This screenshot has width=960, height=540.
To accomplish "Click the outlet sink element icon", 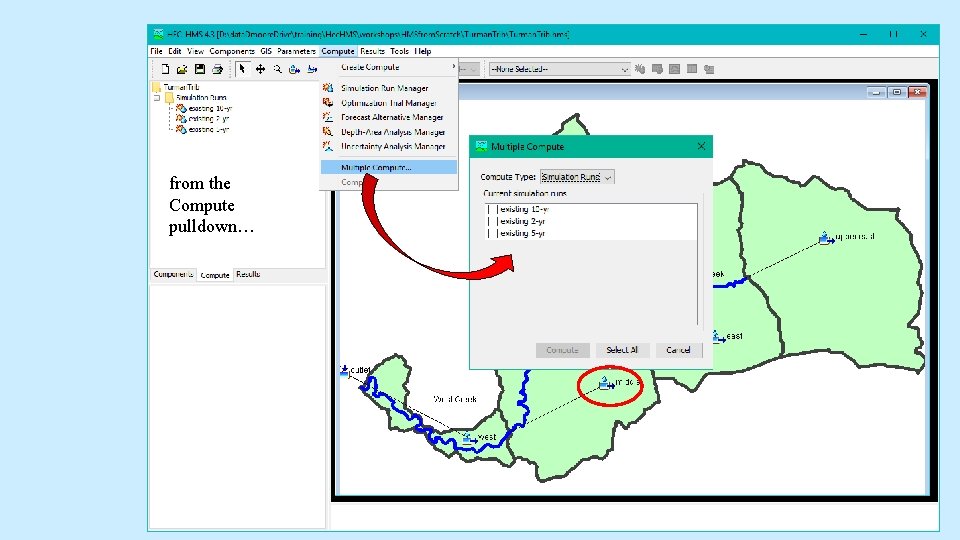I will 344,370.
